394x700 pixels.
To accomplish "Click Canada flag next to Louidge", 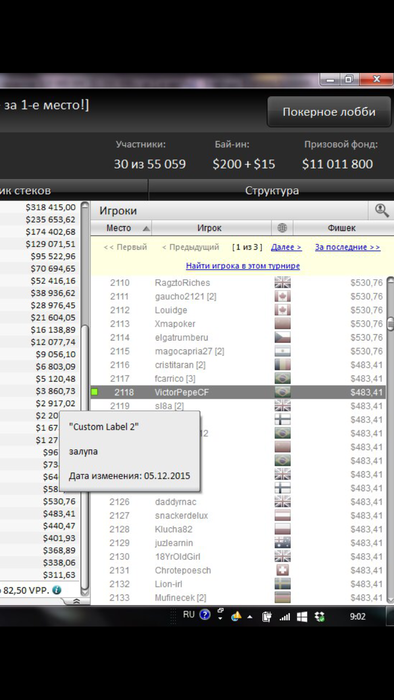I will pyautogui.click(x=282, y=310).
